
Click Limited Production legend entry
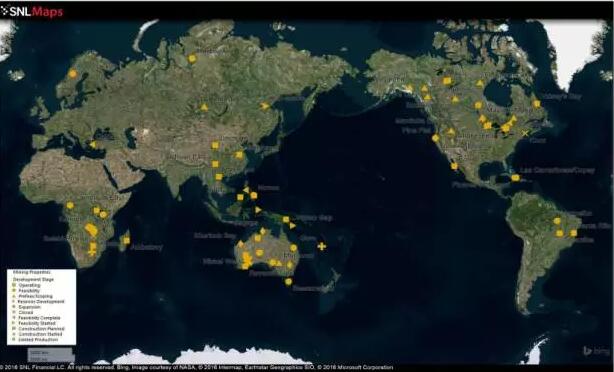pos(38,339)
